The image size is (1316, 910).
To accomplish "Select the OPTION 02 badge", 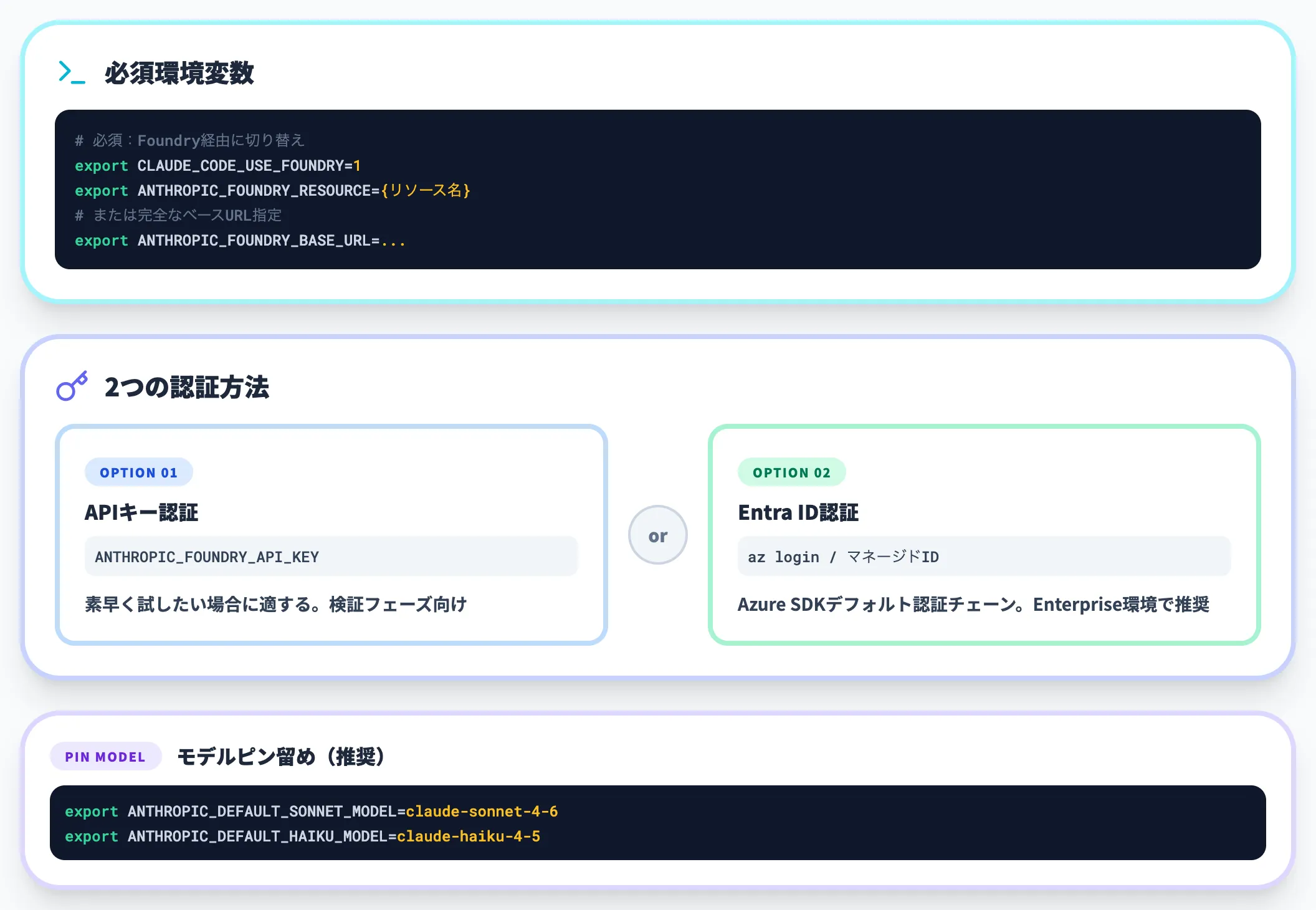I will [x=792, y=472].
